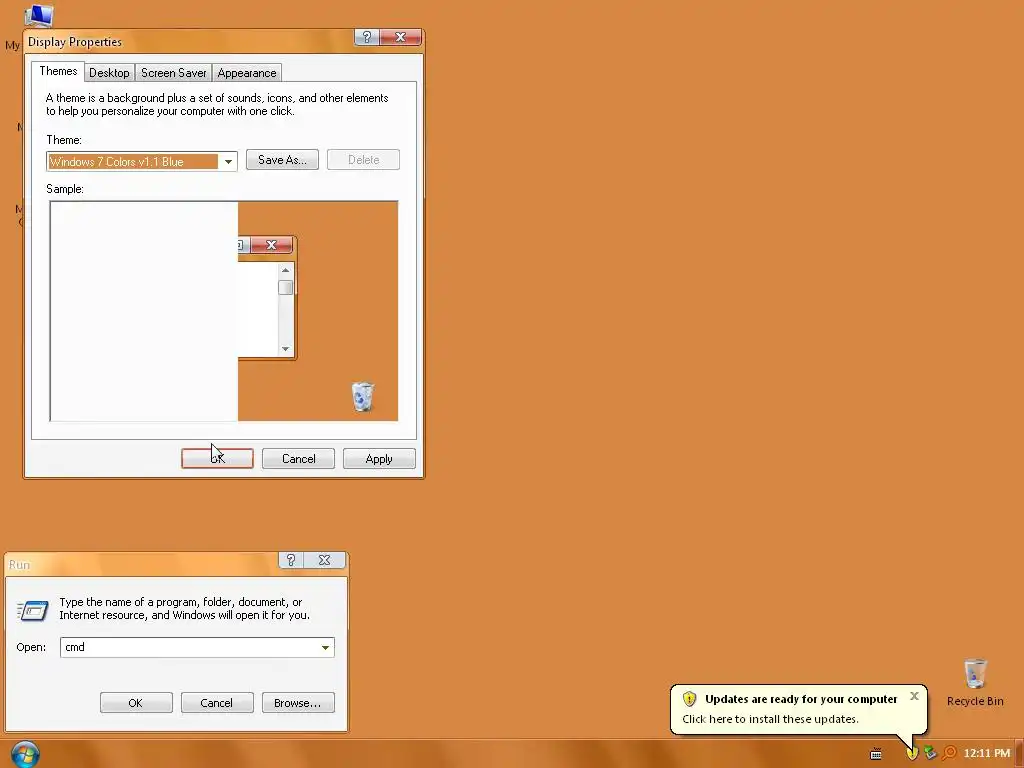1024x768 pixels.
Task: Click the selected 'Windows 7 Colors v1.1 Blue' text
Action: (116, 162)
